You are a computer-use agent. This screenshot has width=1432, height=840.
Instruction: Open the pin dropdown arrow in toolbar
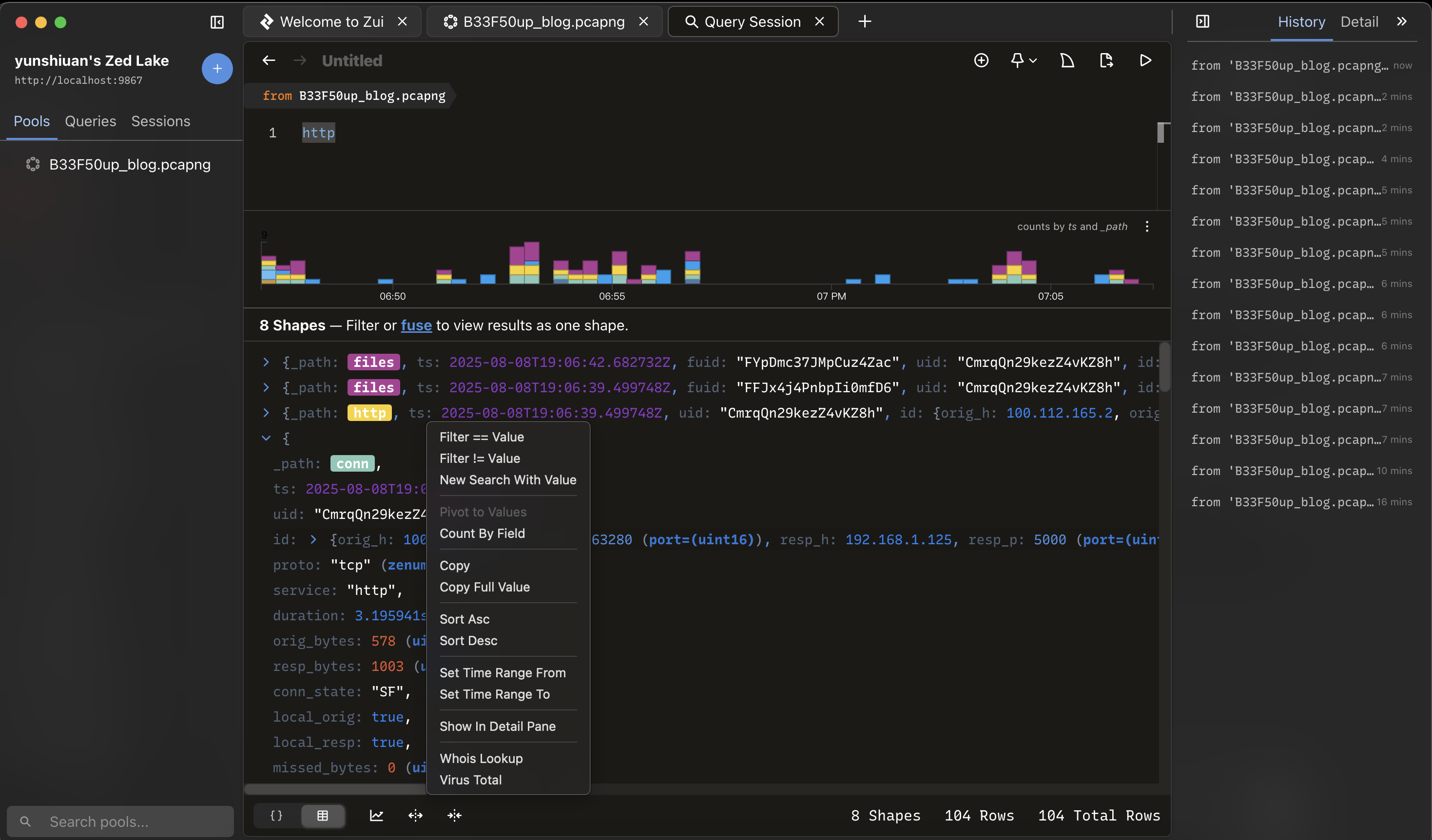pyautogui.click(x=1033, y=60)
